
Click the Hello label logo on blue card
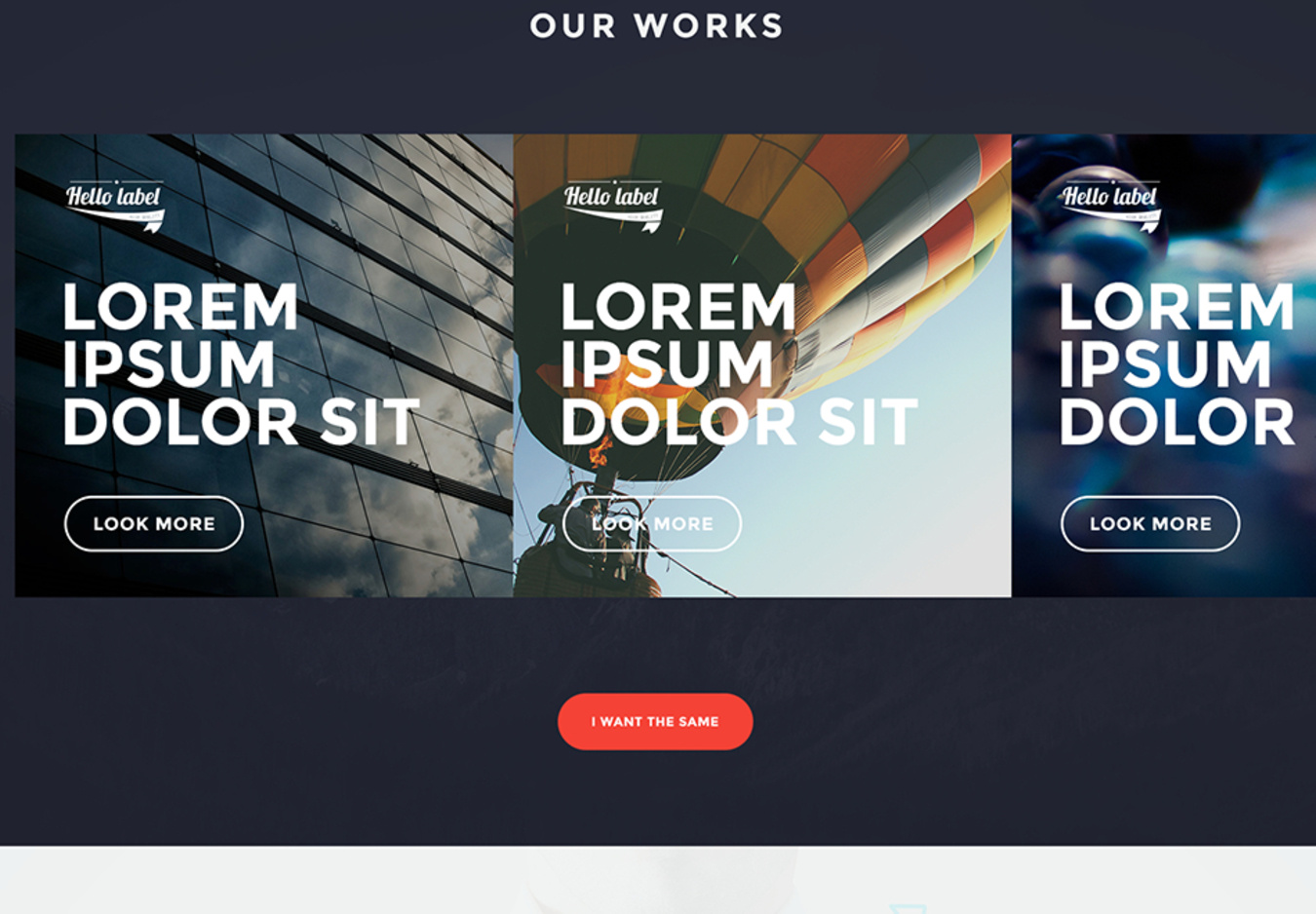coord(1111,206)
